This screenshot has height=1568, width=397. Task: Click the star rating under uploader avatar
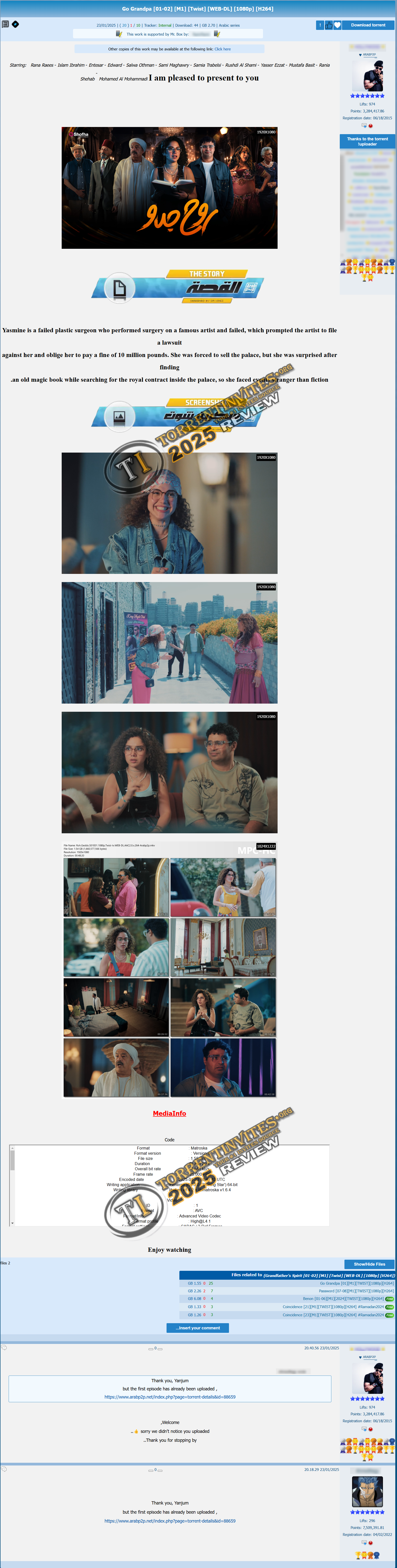(x=367, y=96)
